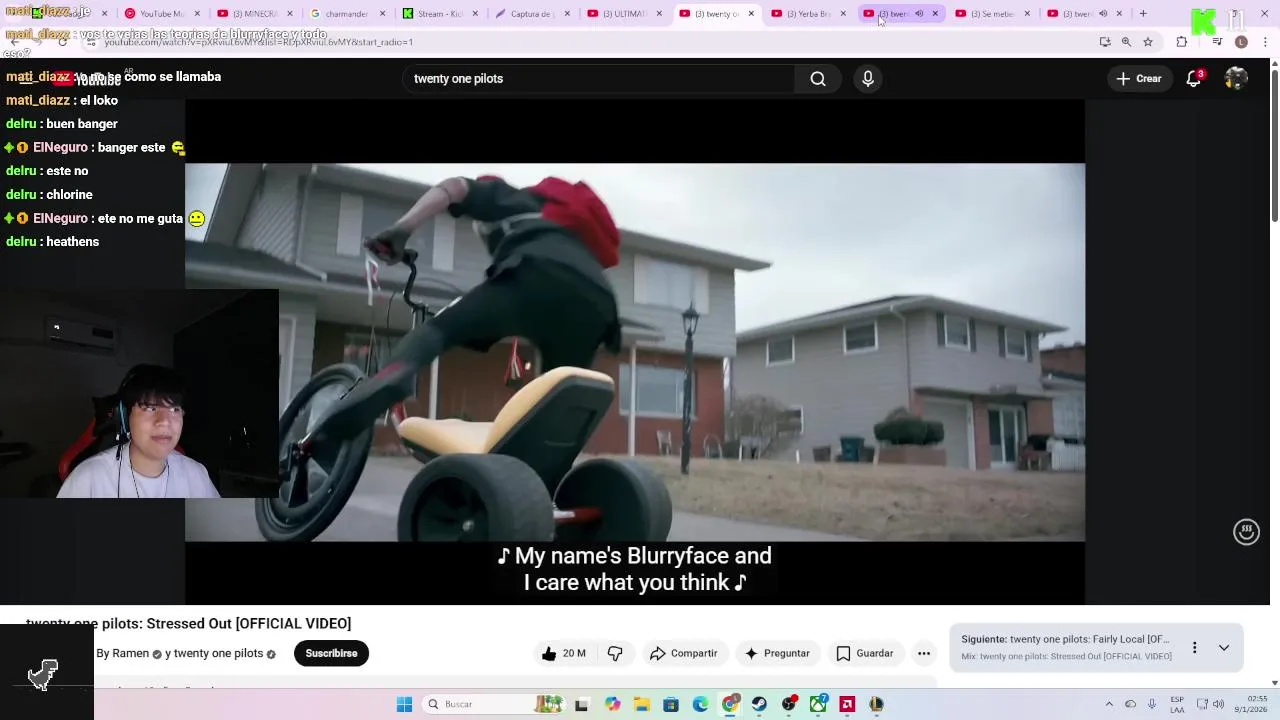This screenshot has width=1280, height=720.
Task: Click the 'Stressed Out [OFFICIAL VIDEO]' title
Action: click(x=249, y=624)
